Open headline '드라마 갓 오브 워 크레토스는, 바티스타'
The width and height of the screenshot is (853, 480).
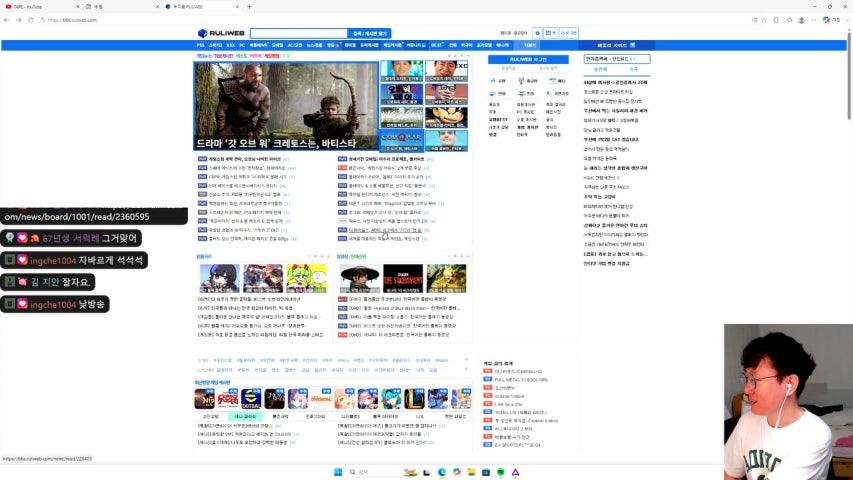(276, 144)
